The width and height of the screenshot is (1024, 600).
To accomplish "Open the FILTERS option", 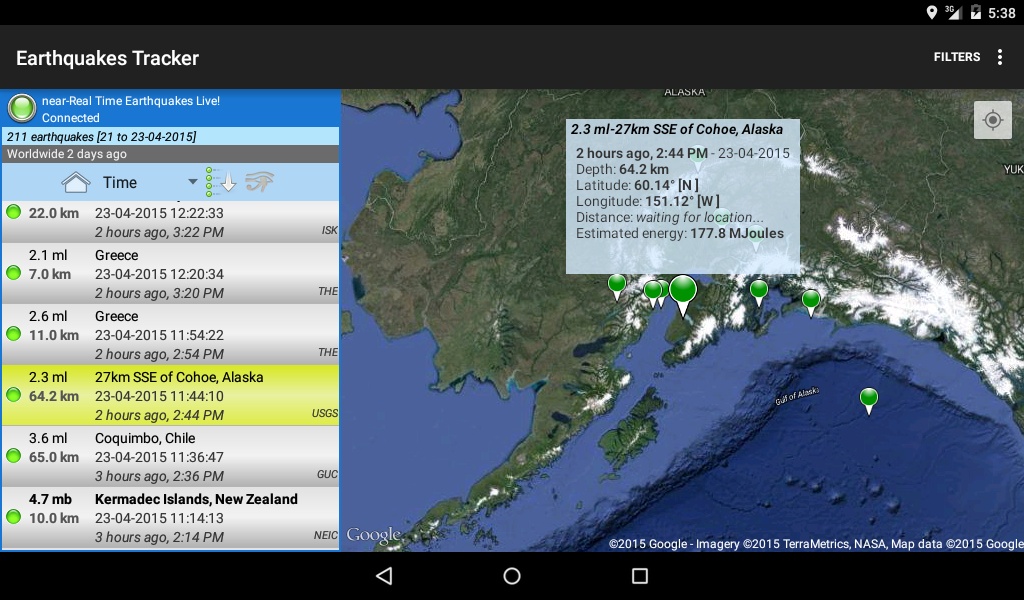I will coord(956,57).
